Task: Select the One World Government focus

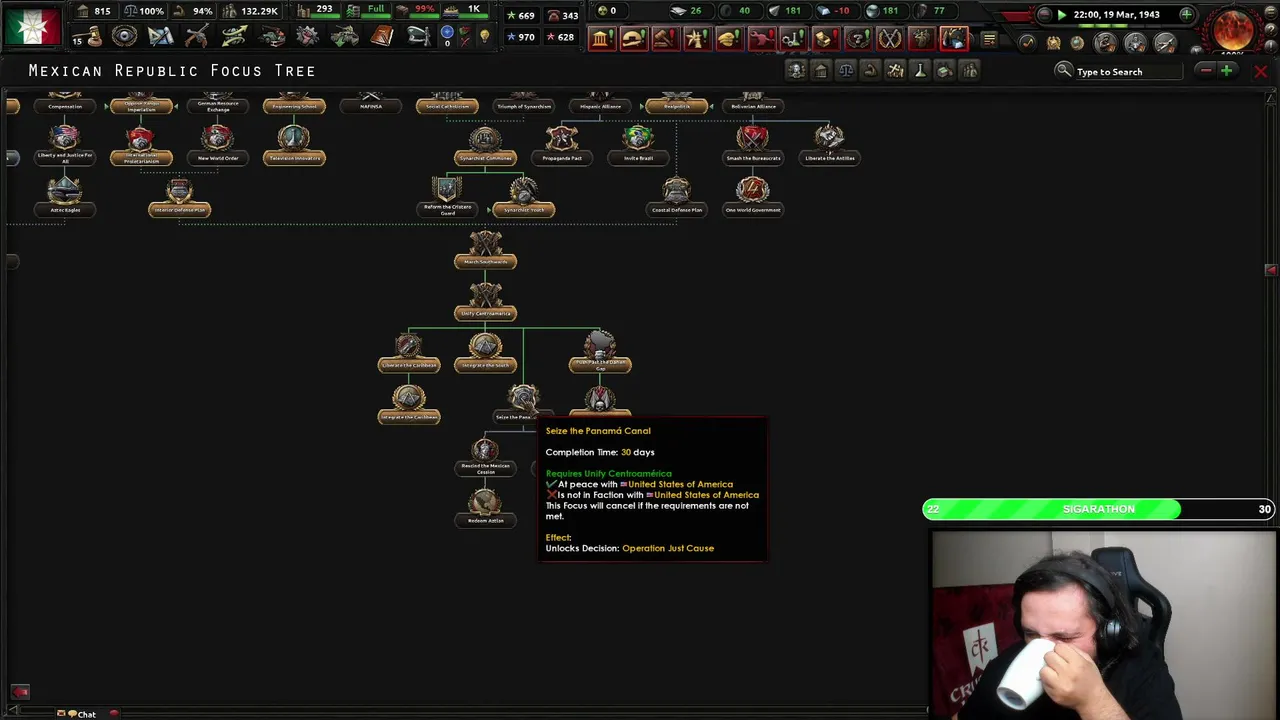Action: coord(753,197)
